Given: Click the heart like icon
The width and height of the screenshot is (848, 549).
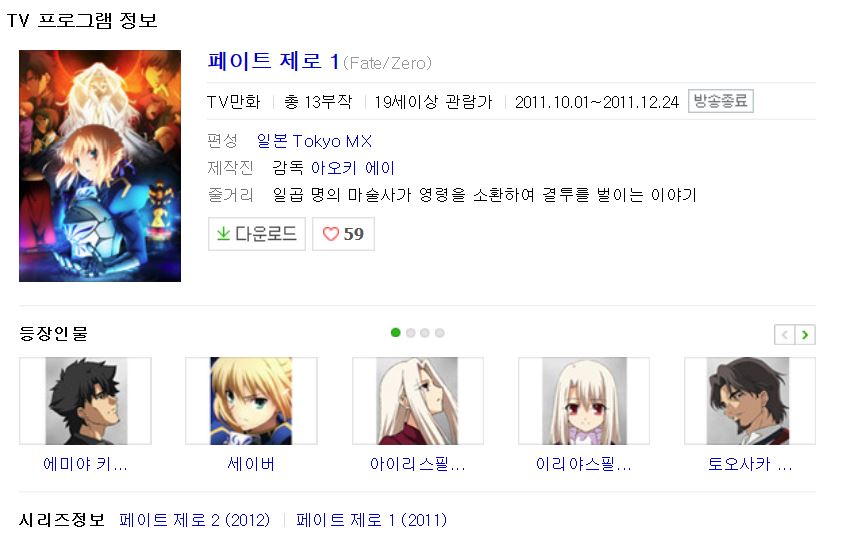Looking at the screenshot, I should (330, 234).
